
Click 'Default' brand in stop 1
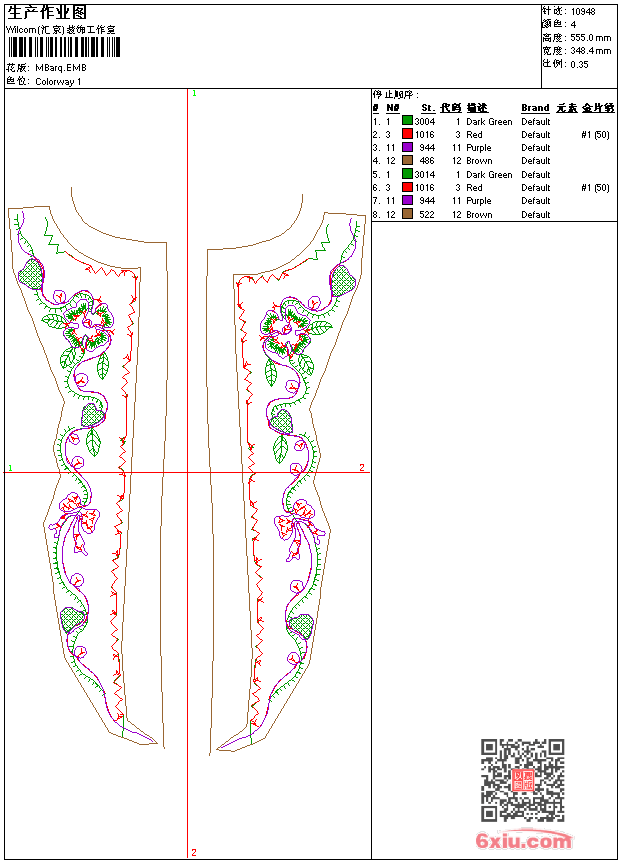coord(536,121)
